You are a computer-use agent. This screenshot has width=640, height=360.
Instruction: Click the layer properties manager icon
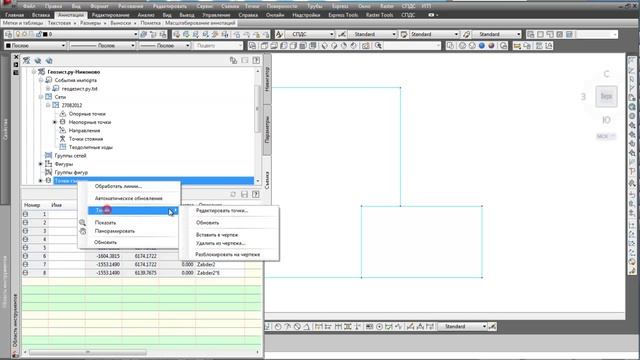pyautogui.click(x=9, y=34)
